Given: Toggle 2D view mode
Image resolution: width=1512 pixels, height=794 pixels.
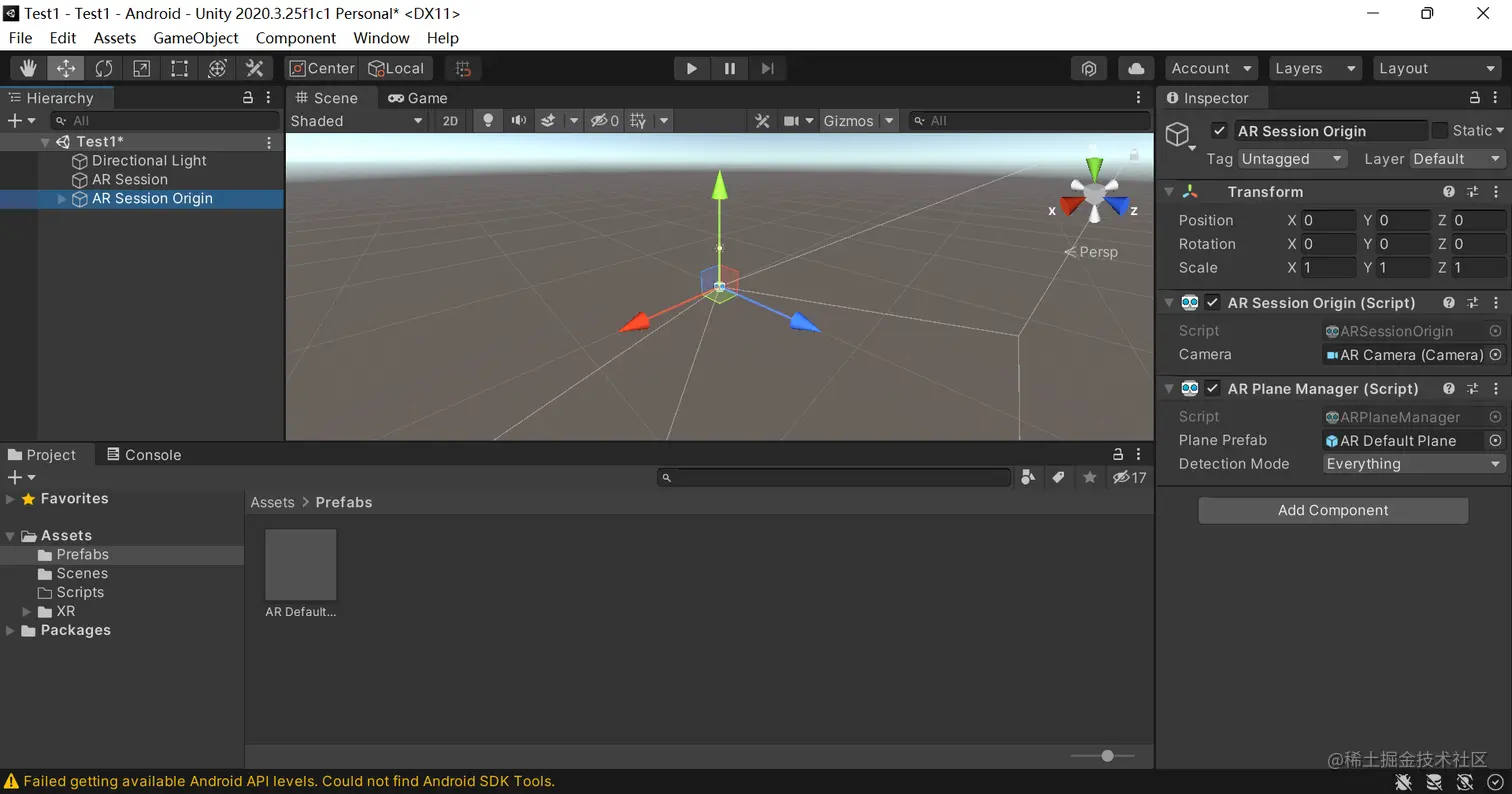Looking at the screenshot, I should 450,121.
